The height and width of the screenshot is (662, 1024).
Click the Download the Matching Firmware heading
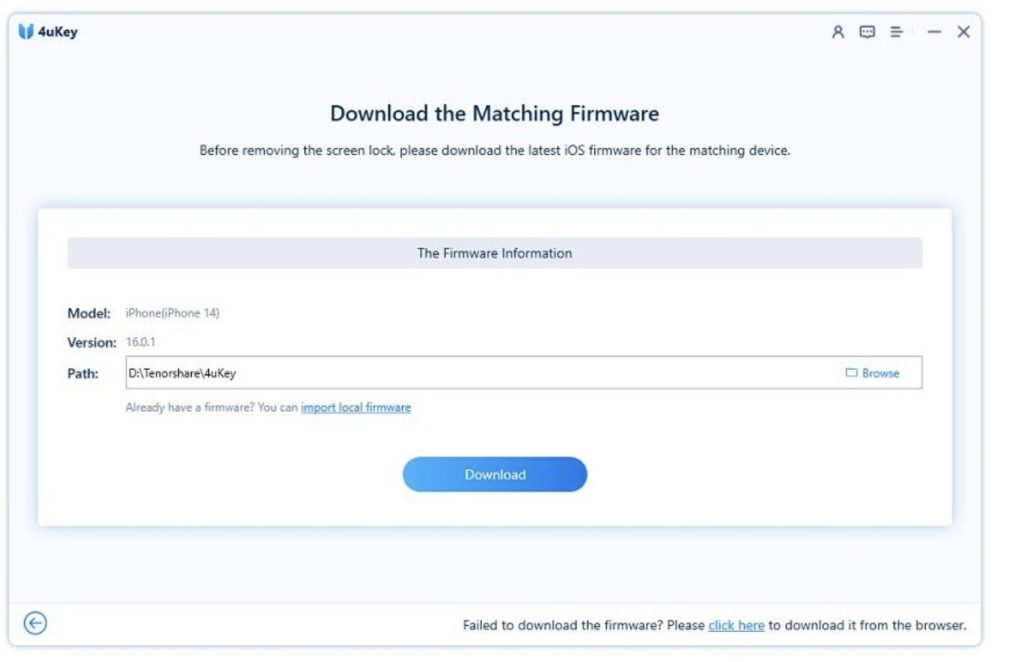point(494,114)
